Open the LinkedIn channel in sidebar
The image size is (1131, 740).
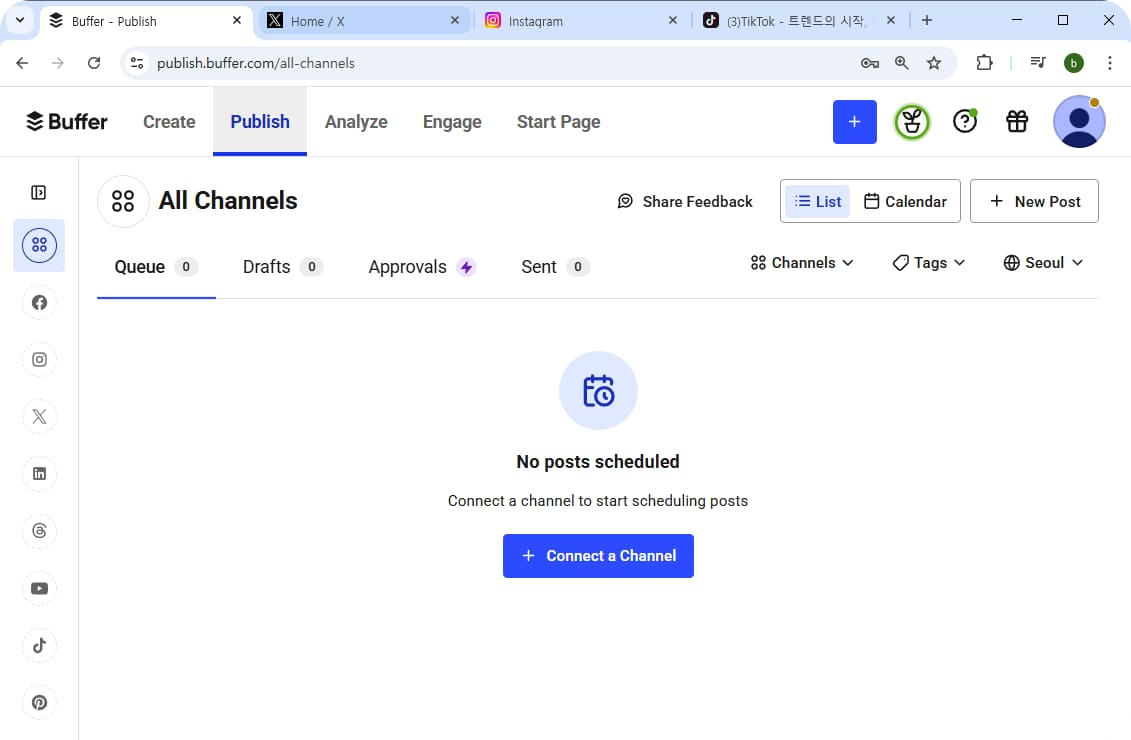39,474
